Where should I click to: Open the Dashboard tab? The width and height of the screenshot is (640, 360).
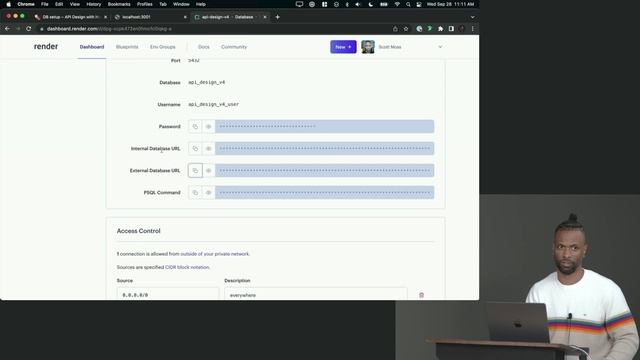click(x=92, y=47)
